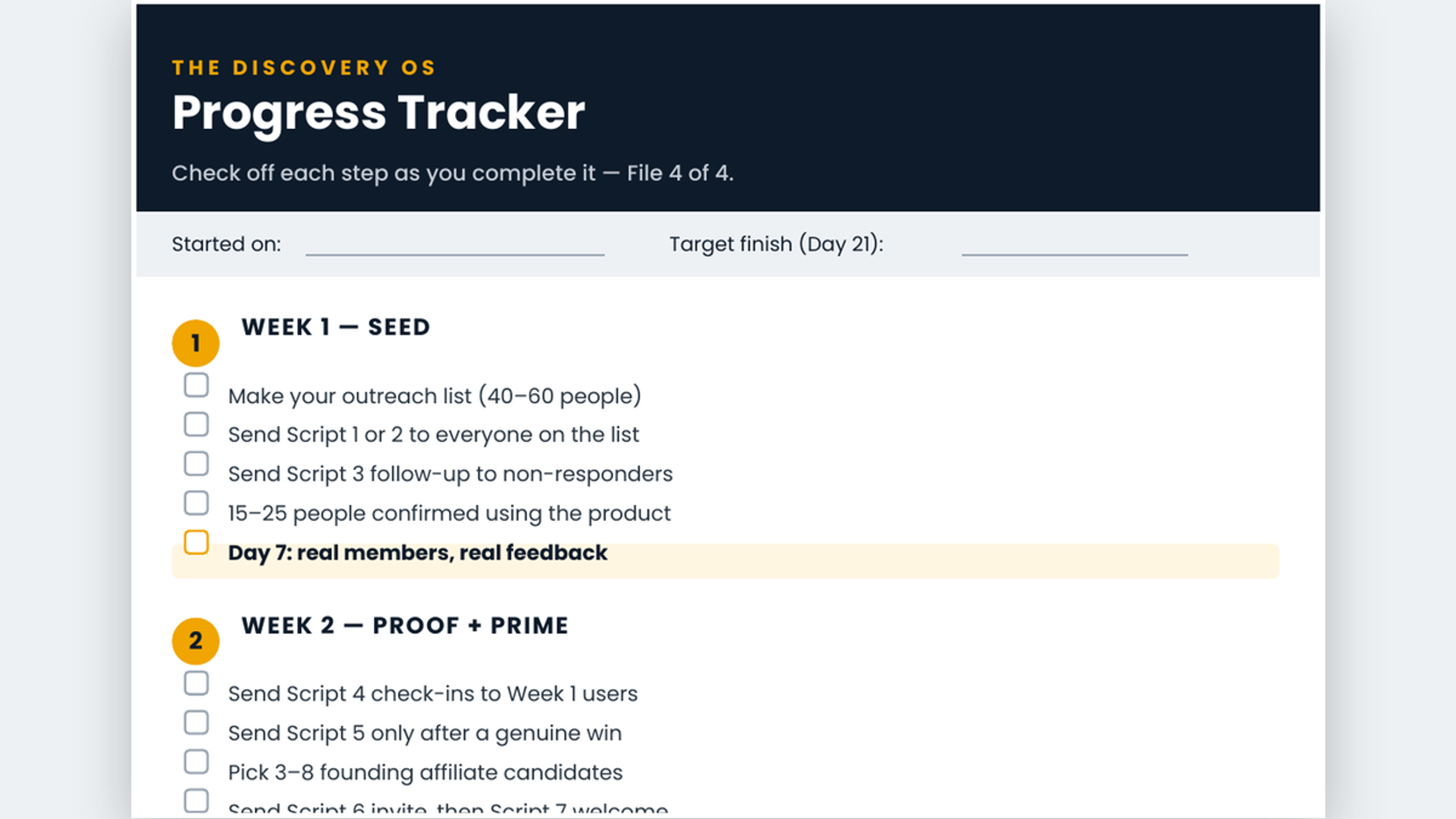The width and height of the screenshot is (1456, 819).
Task: Click the orange number 1 circle badge
Action: tap(196, 343)
